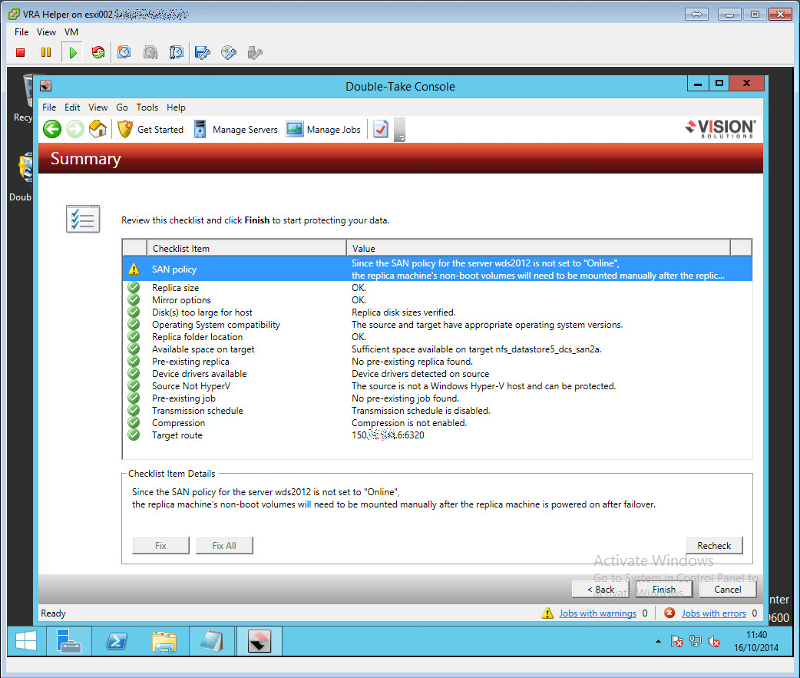Viewport: 800px width, 678px height.
Task: Open the Tools menu
Action: point(147,108)
